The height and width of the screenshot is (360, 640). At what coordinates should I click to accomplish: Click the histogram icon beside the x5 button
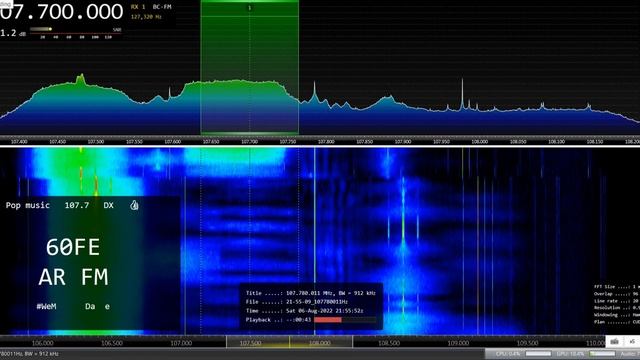pyautogui.click(x=615, y=342)
